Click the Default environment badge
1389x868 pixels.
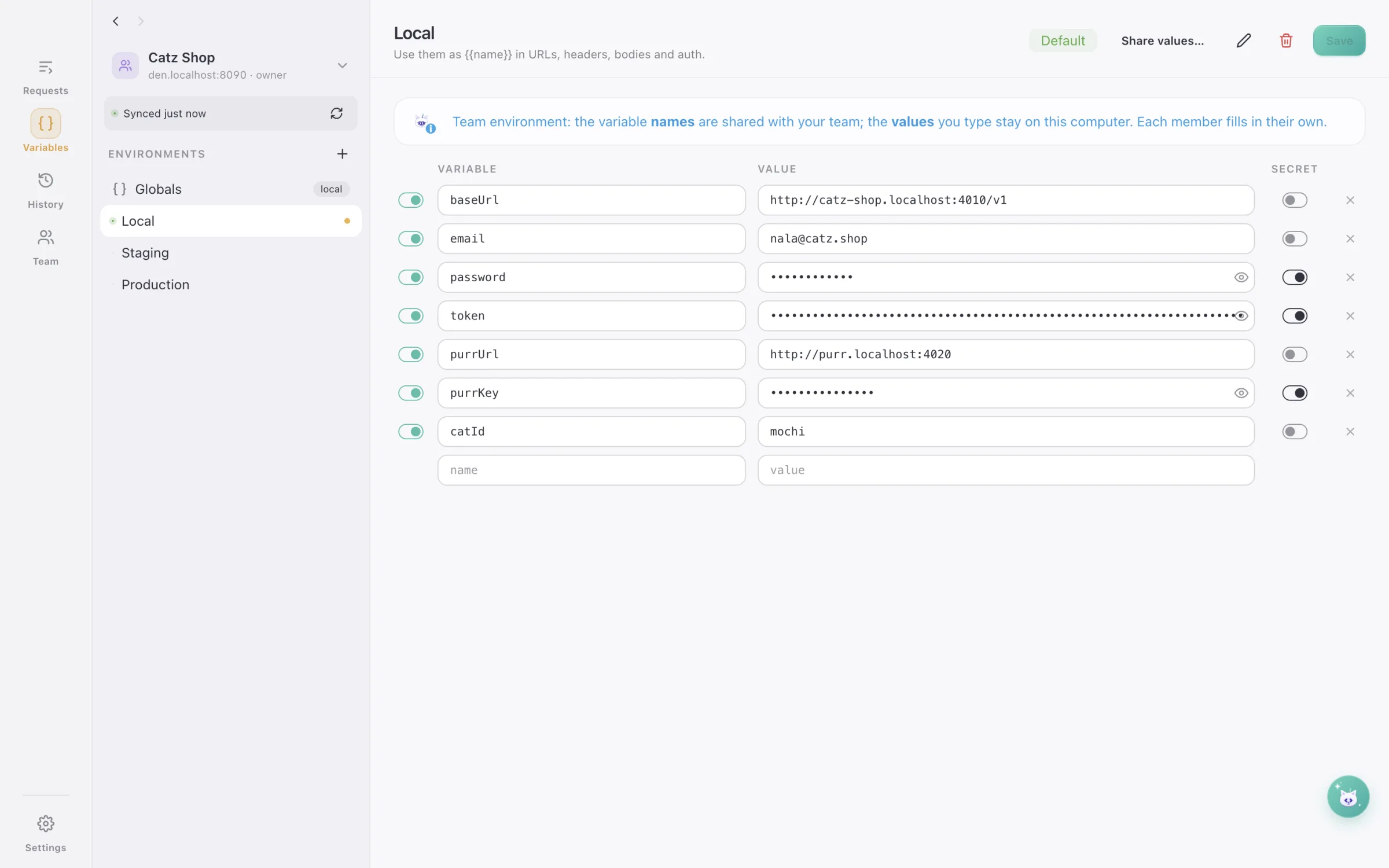pyautogui.click(x=1063, y=41)
